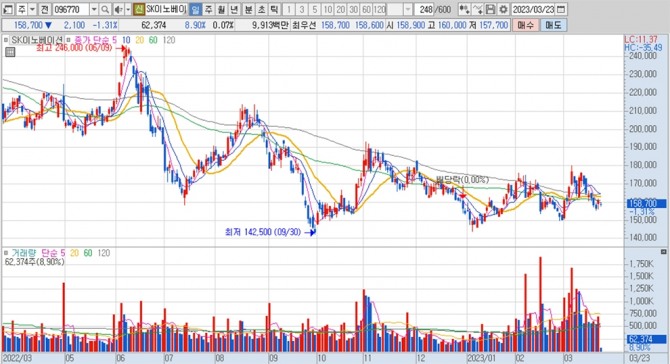Switch to the 일 daily chart tab
The image size is (670, 364).
[195, 9]
